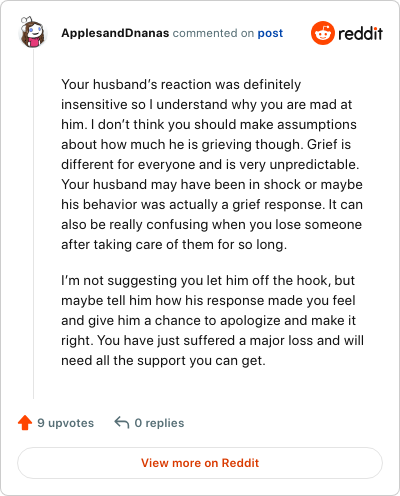The image size is (400, 496).
Task: Click the line "after taking care of them for so long"
Action: [x=174, y=244]
